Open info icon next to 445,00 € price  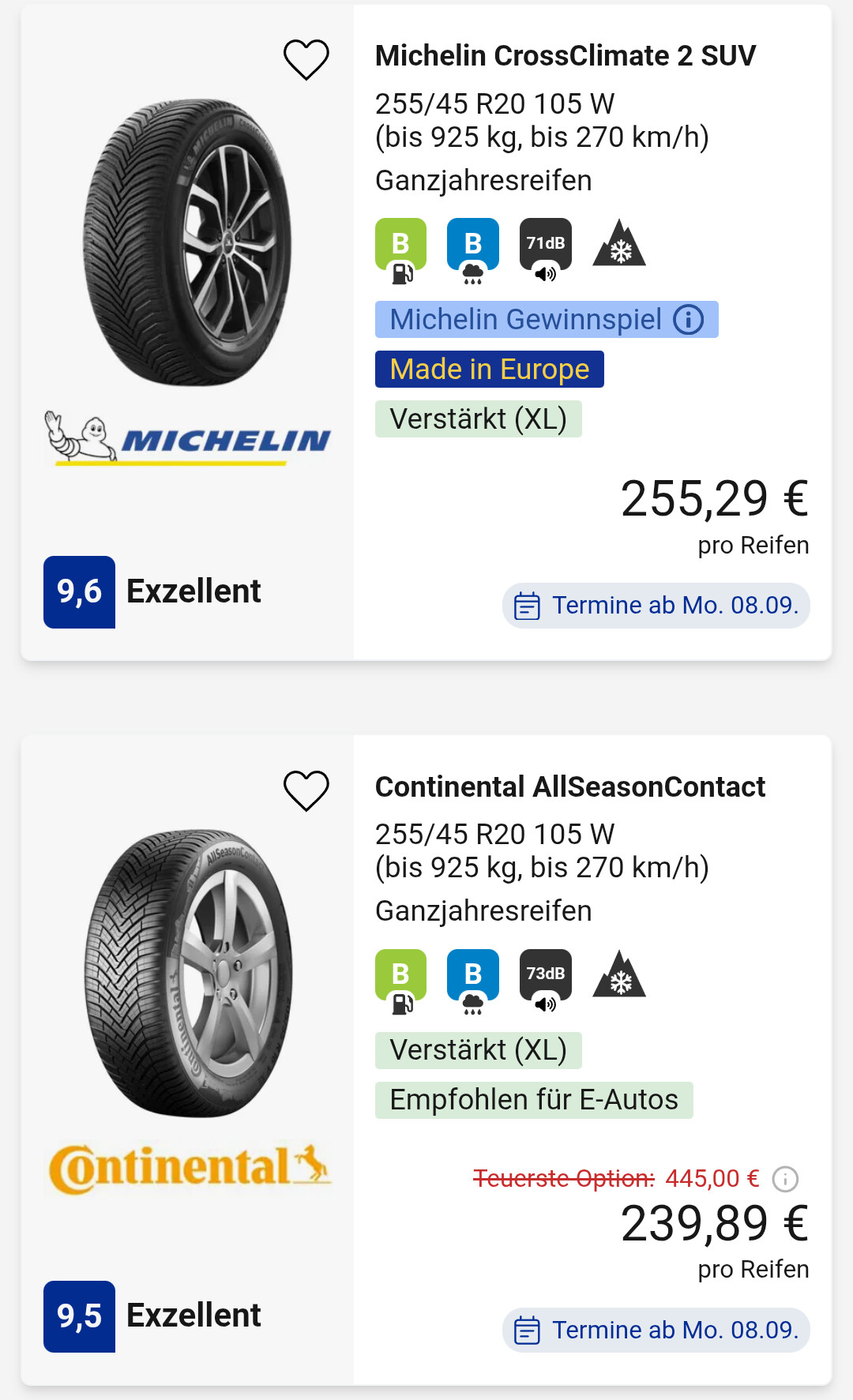pos(785,1179)
